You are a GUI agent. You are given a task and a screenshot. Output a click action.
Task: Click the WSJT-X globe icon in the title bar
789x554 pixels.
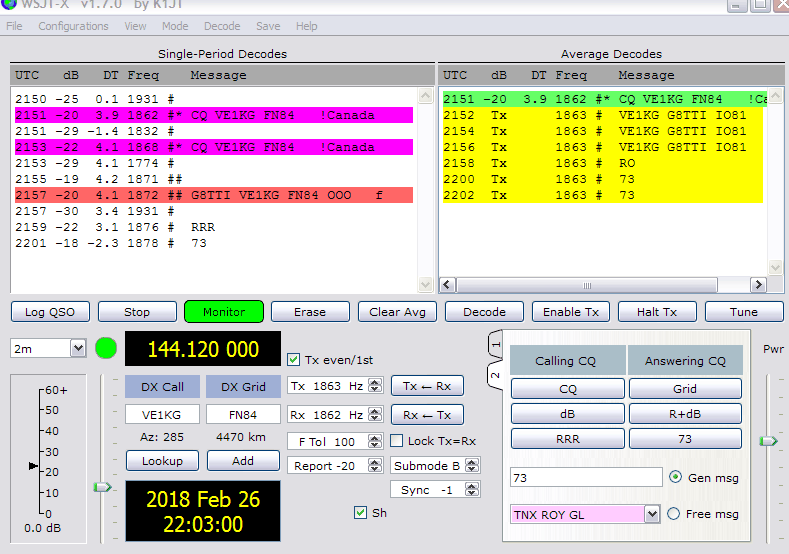point(9,4)
